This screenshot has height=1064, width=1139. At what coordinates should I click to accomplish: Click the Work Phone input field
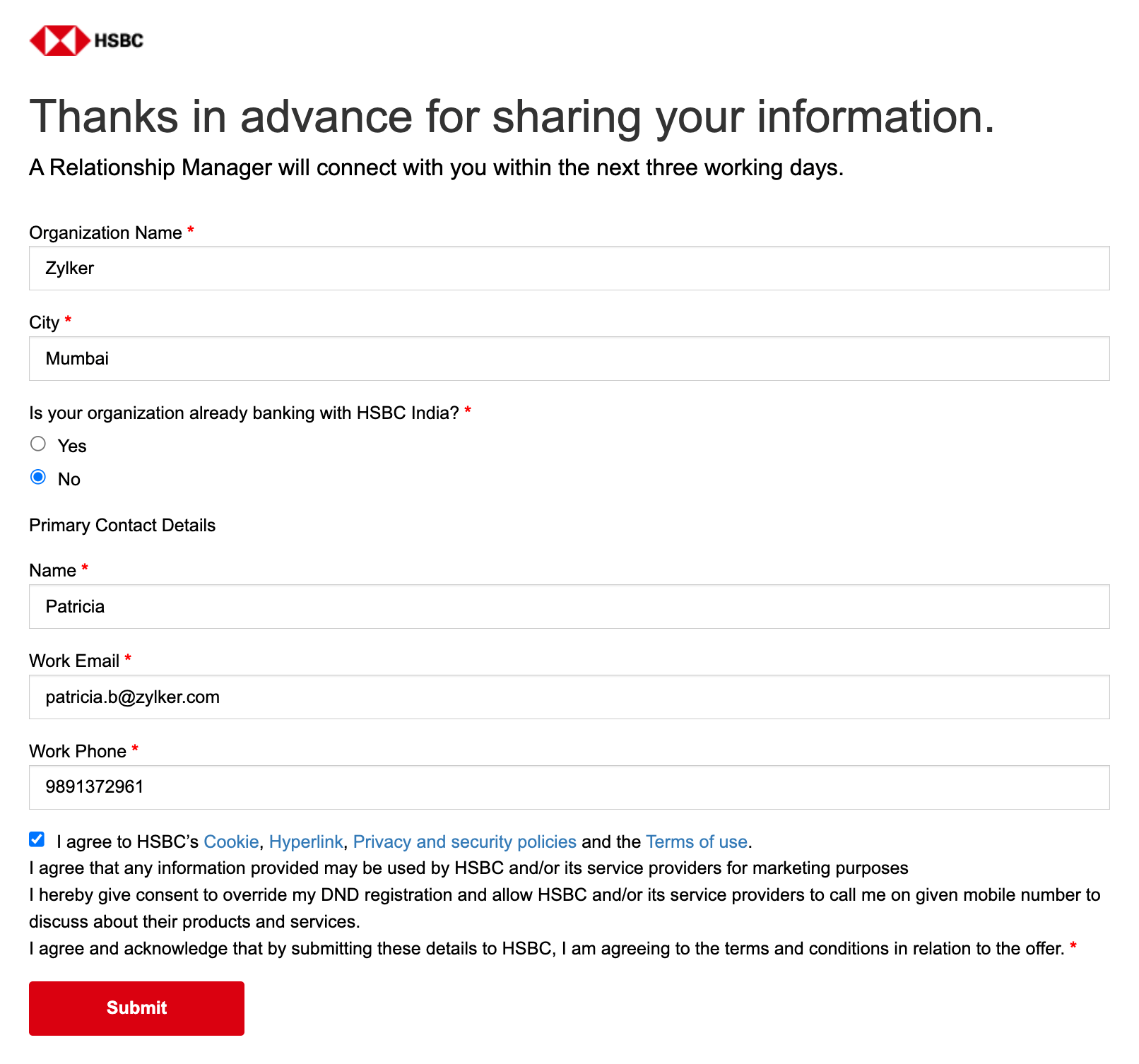tap(565, 786)
